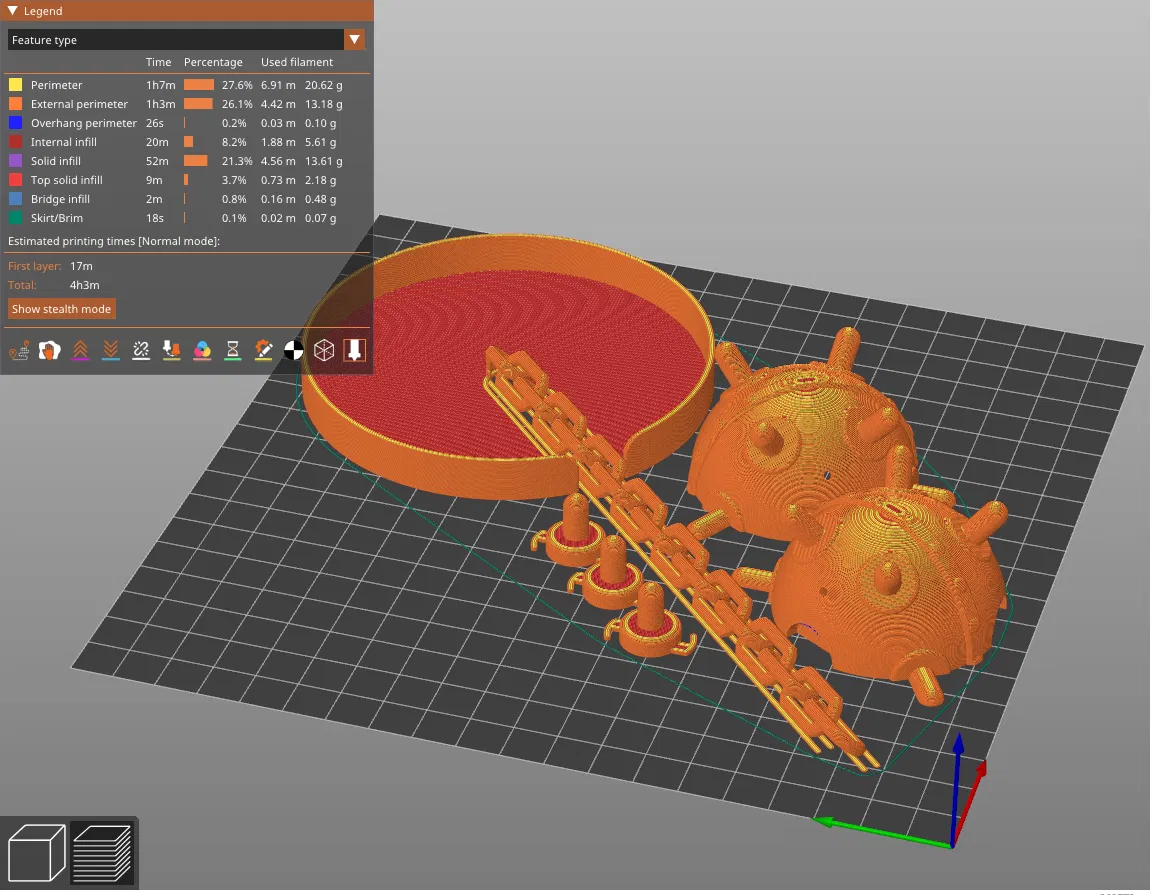Click First layer time 17m
Image resolution: width=1154 pixels, height=895 pixels.
(81, 266)
